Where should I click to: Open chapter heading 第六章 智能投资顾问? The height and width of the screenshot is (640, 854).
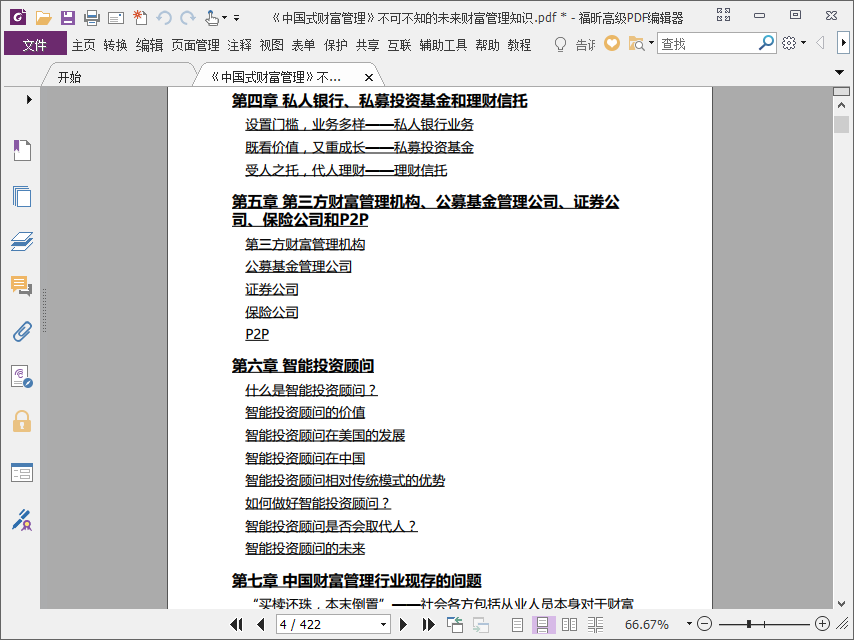tap(303, 365)
